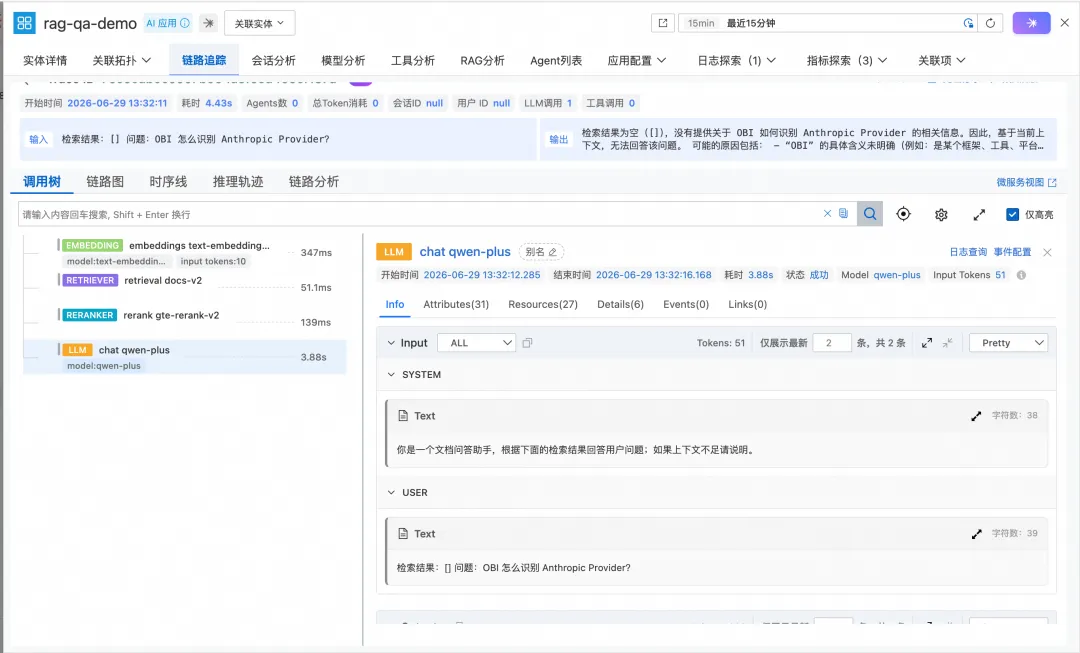Click the 事件配置 link
The width and height of the screenshot is (1080, 653).
pos(1012,252)
